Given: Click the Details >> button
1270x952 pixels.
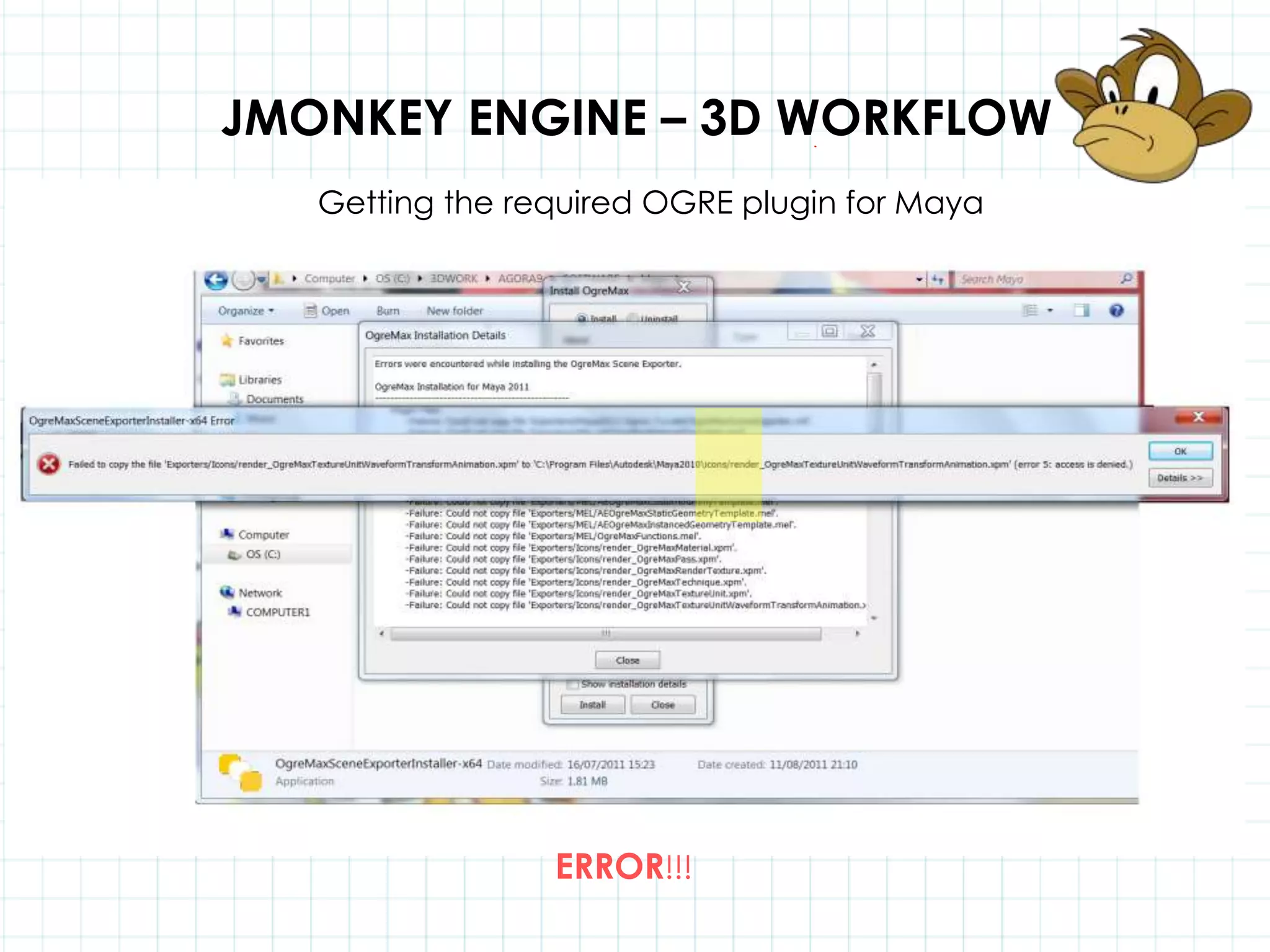Looking at the screenshot, I should (1179, 478).
